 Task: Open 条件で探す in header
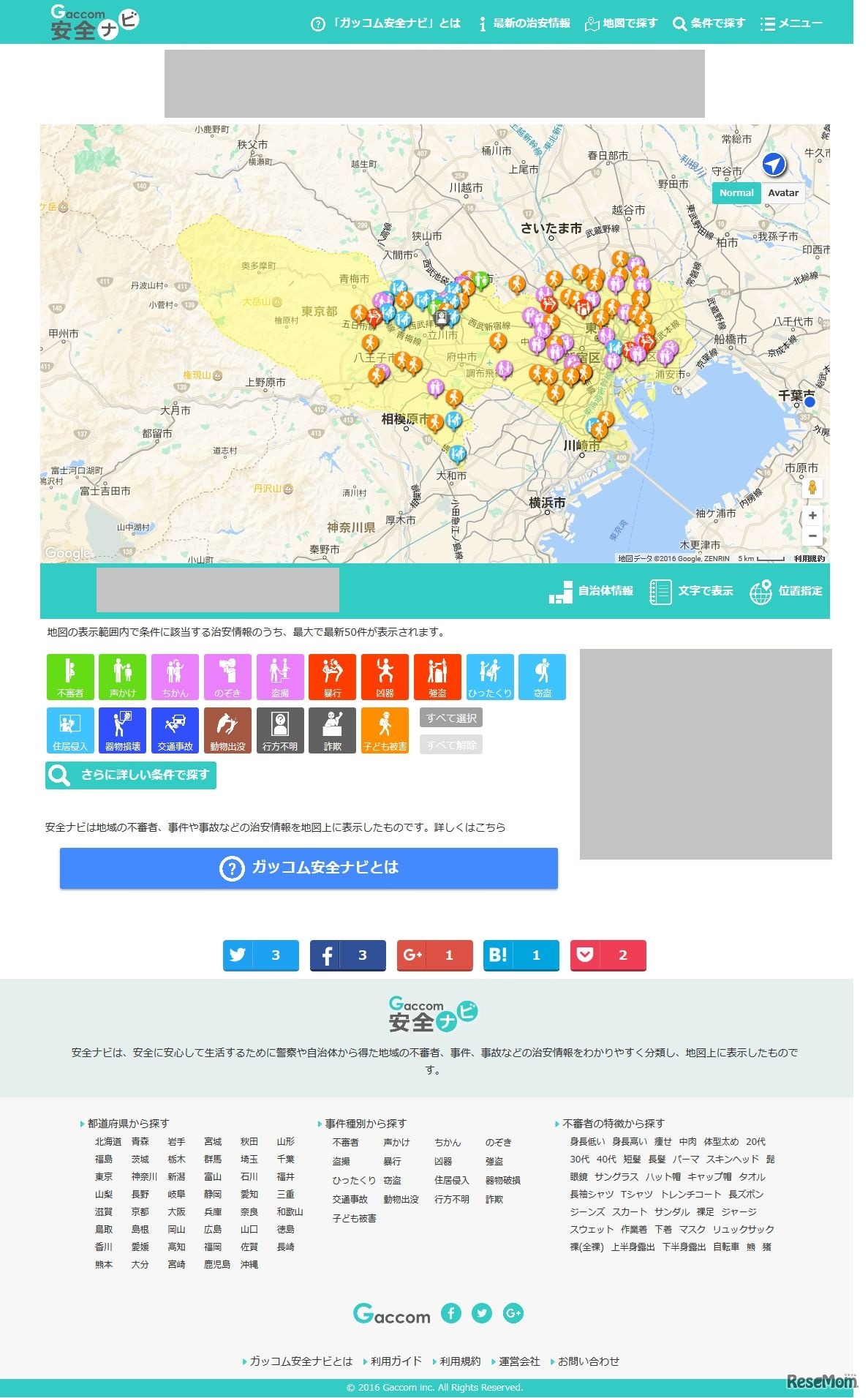(x=709, y=23)
